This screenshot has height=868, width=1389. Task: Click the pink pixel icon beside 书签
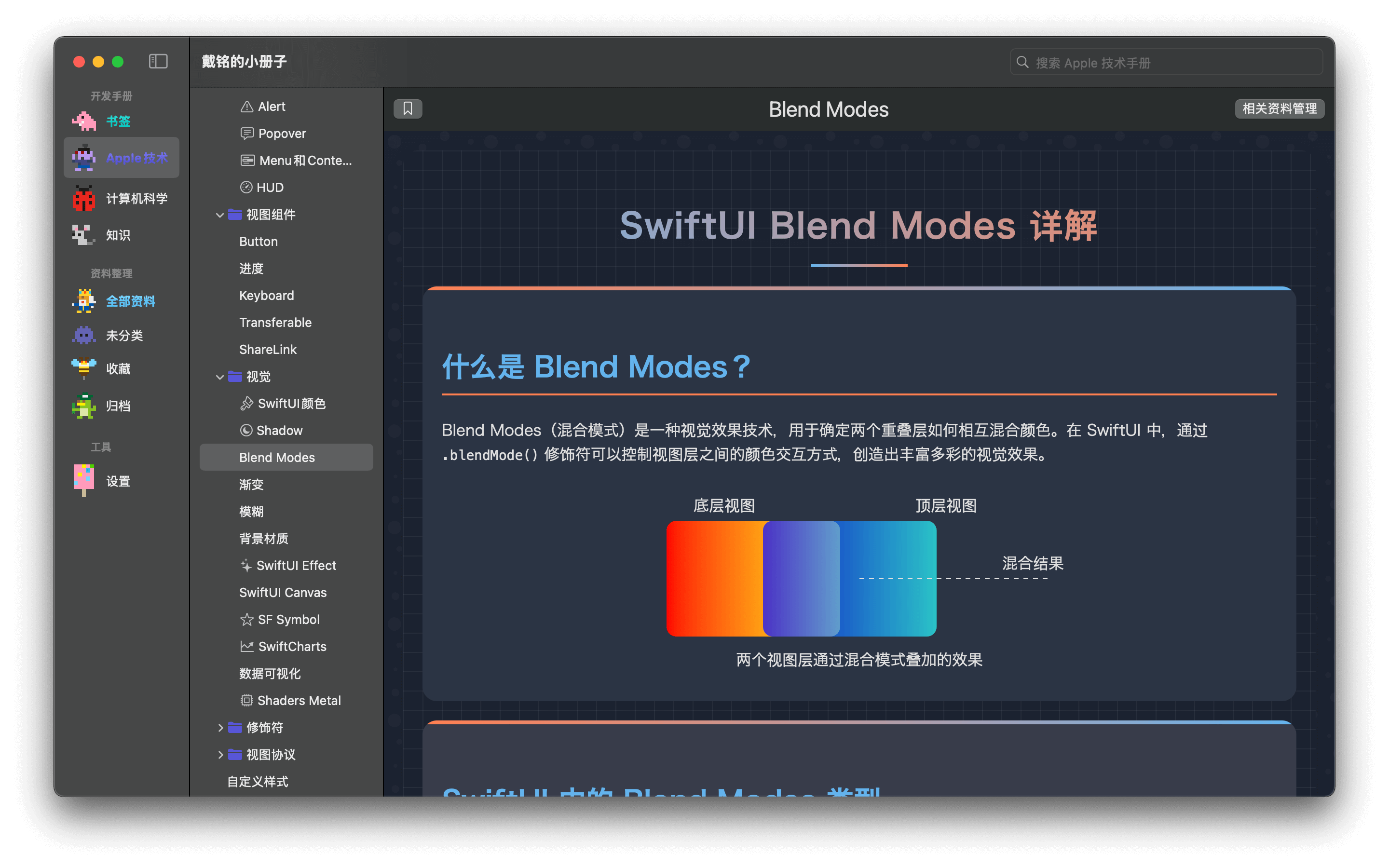[84, 121]
